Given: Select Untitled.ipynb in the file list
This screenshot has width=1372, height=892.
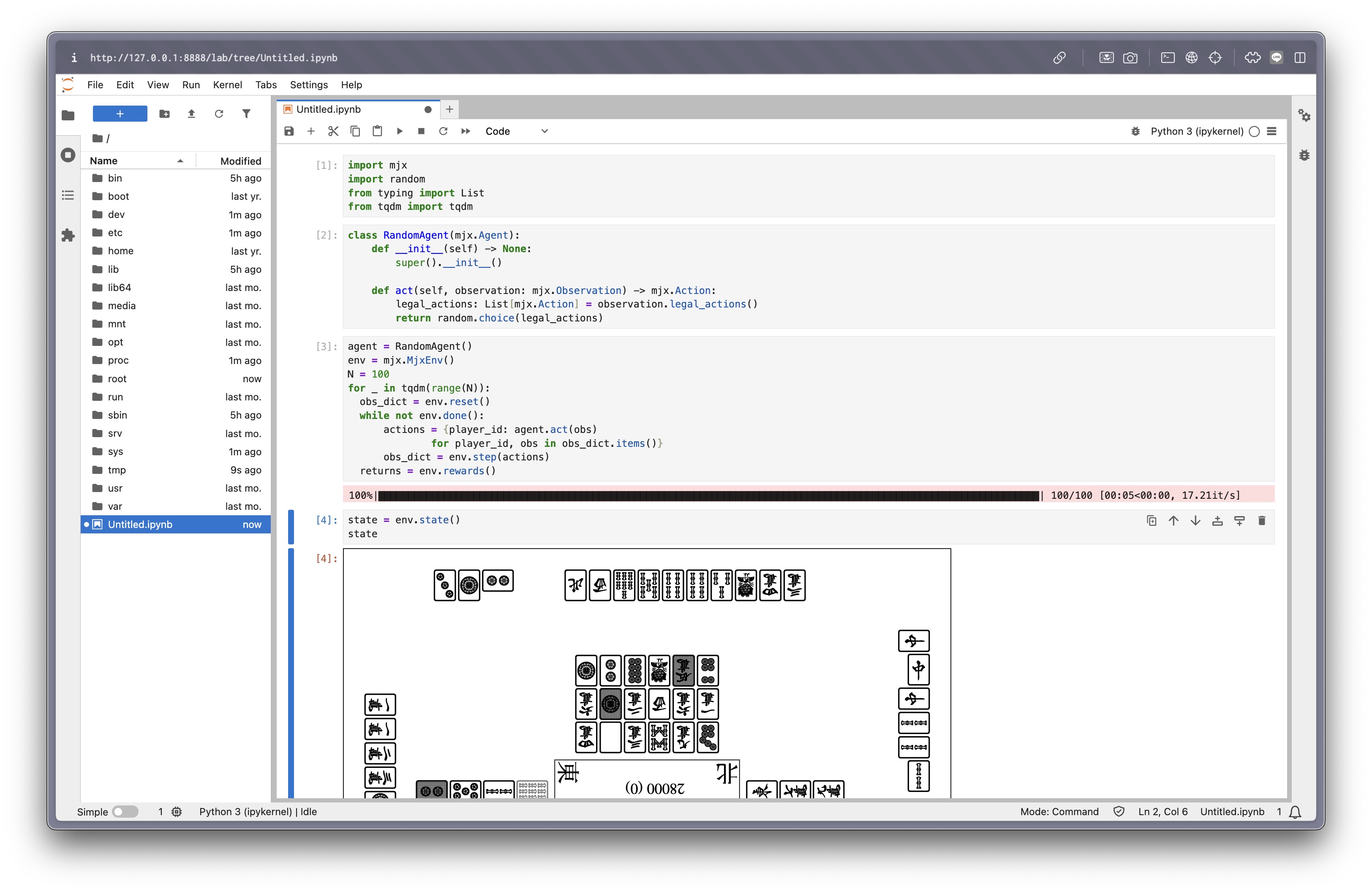Looking at the screenshot, I should pyautogui.click(x=176, y=525).
